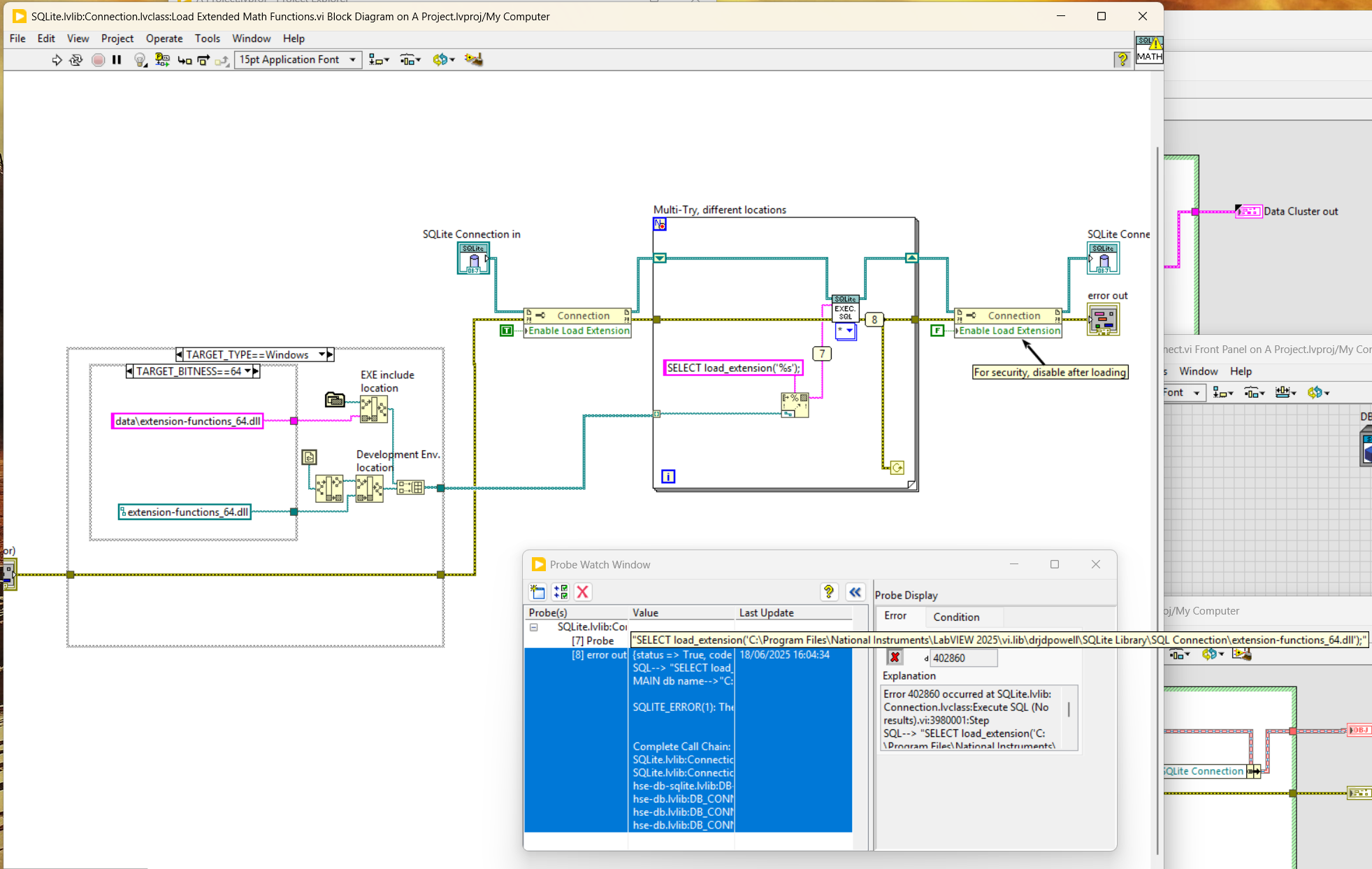This screenshot has width=1372, height=869.
Task: Click SQLite Connection in terminal
Action: [x=473, y=259]
